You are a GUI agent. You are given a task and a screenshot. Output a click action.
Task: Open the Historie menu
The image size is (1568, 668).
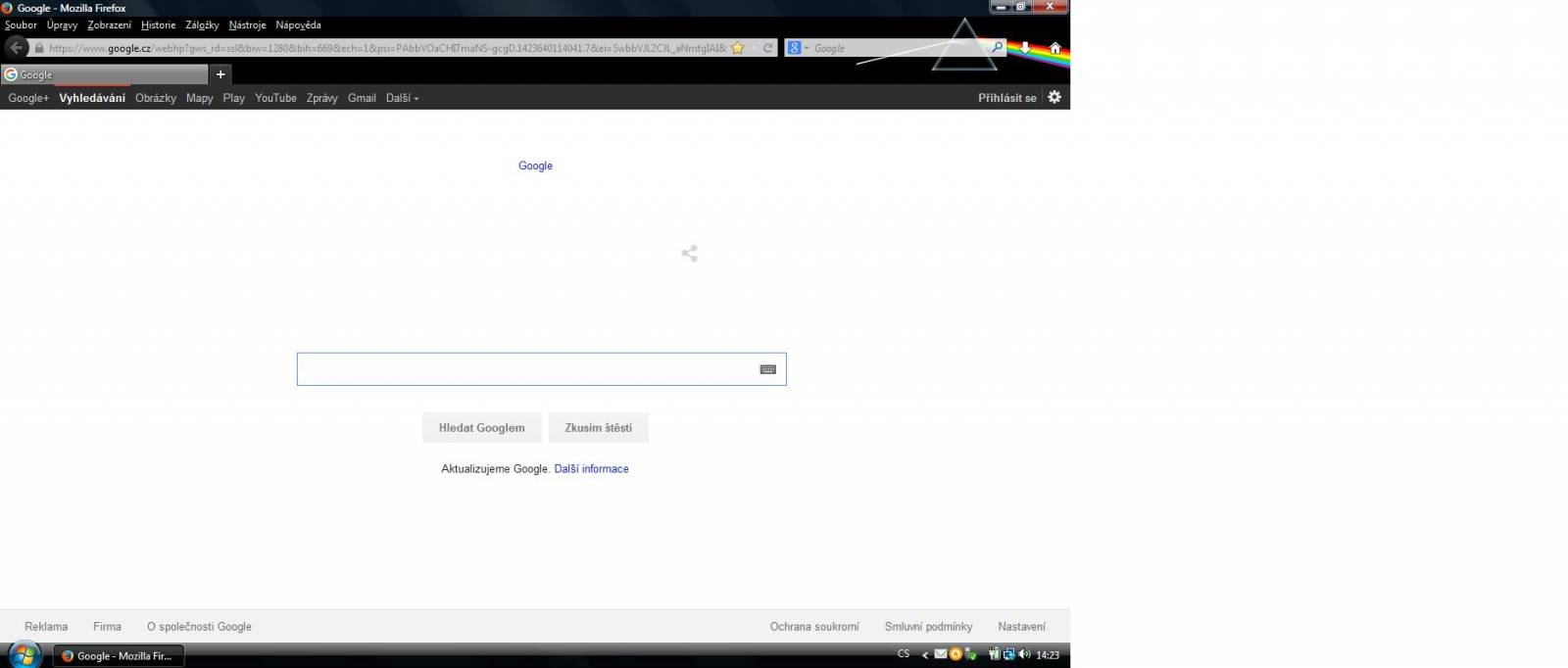click(158, 25)
